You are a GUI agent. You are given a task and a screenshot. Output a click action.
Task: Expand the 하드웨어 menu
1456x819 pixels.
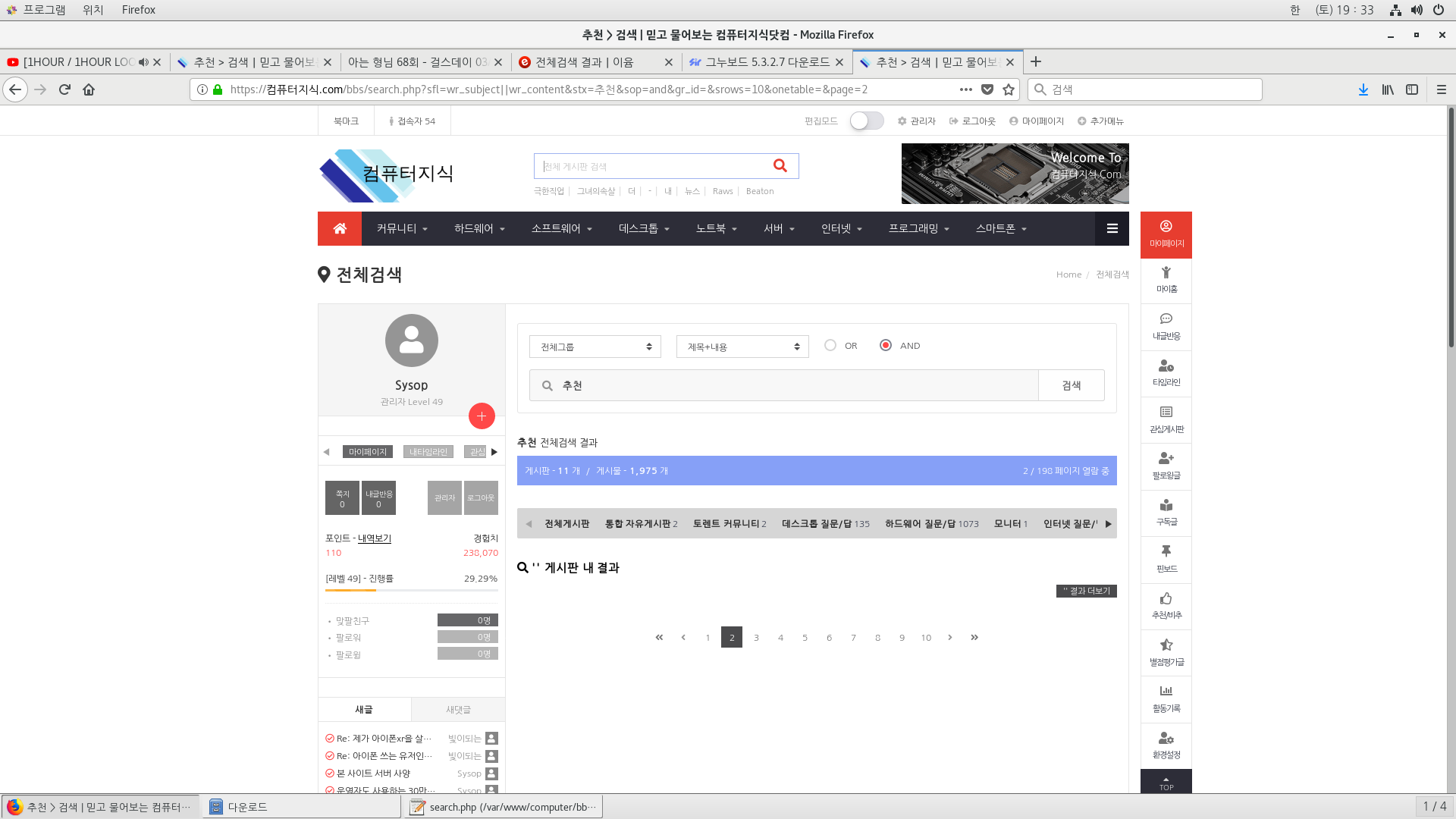coord(479,228)
